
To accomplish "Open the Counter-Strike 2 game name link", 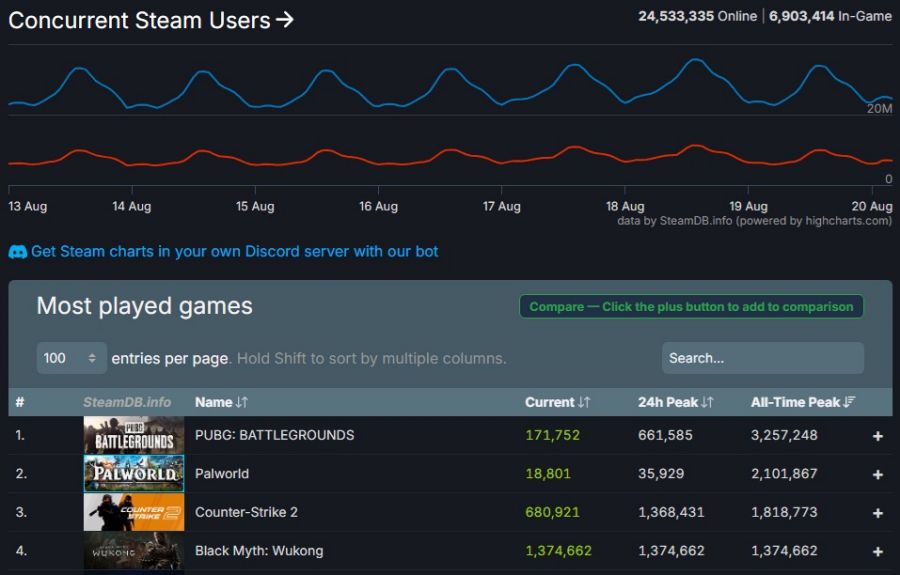I will tap(246, 512).
